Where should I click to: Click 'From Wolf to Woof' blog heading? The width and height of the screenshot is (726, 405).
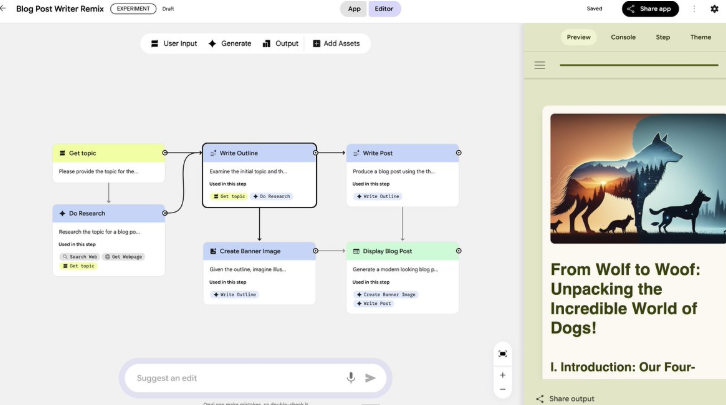point(625,299)
